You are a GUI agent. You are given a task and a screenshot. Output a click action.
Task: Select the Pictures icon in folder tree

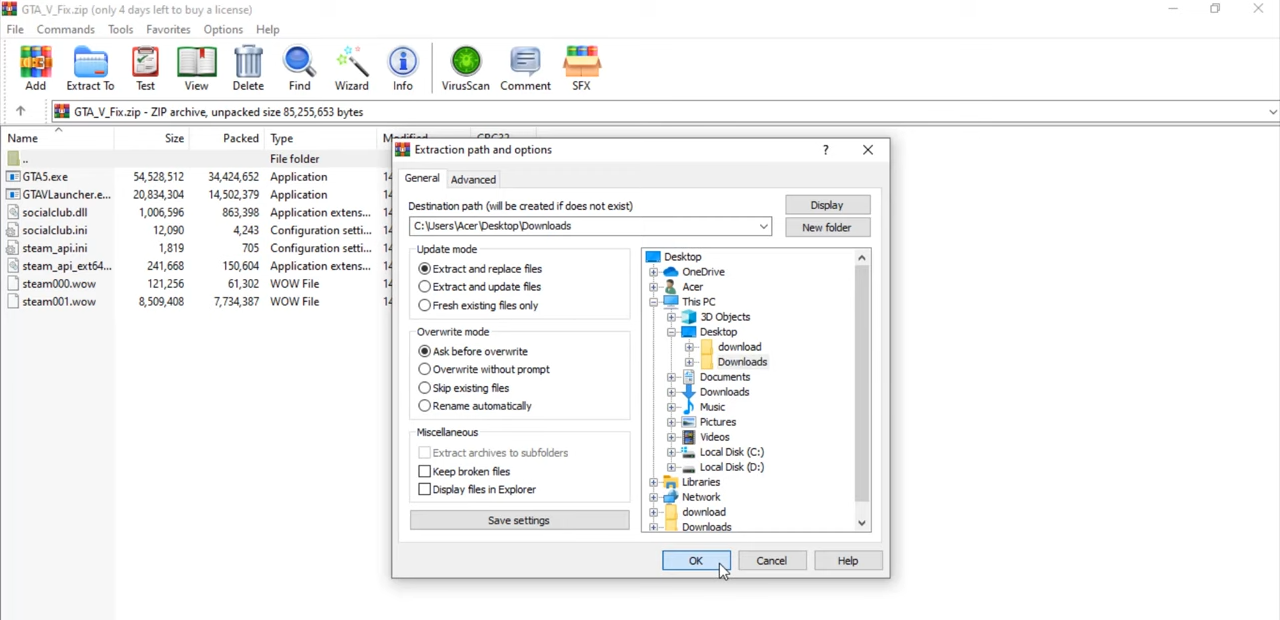[689, 422]
